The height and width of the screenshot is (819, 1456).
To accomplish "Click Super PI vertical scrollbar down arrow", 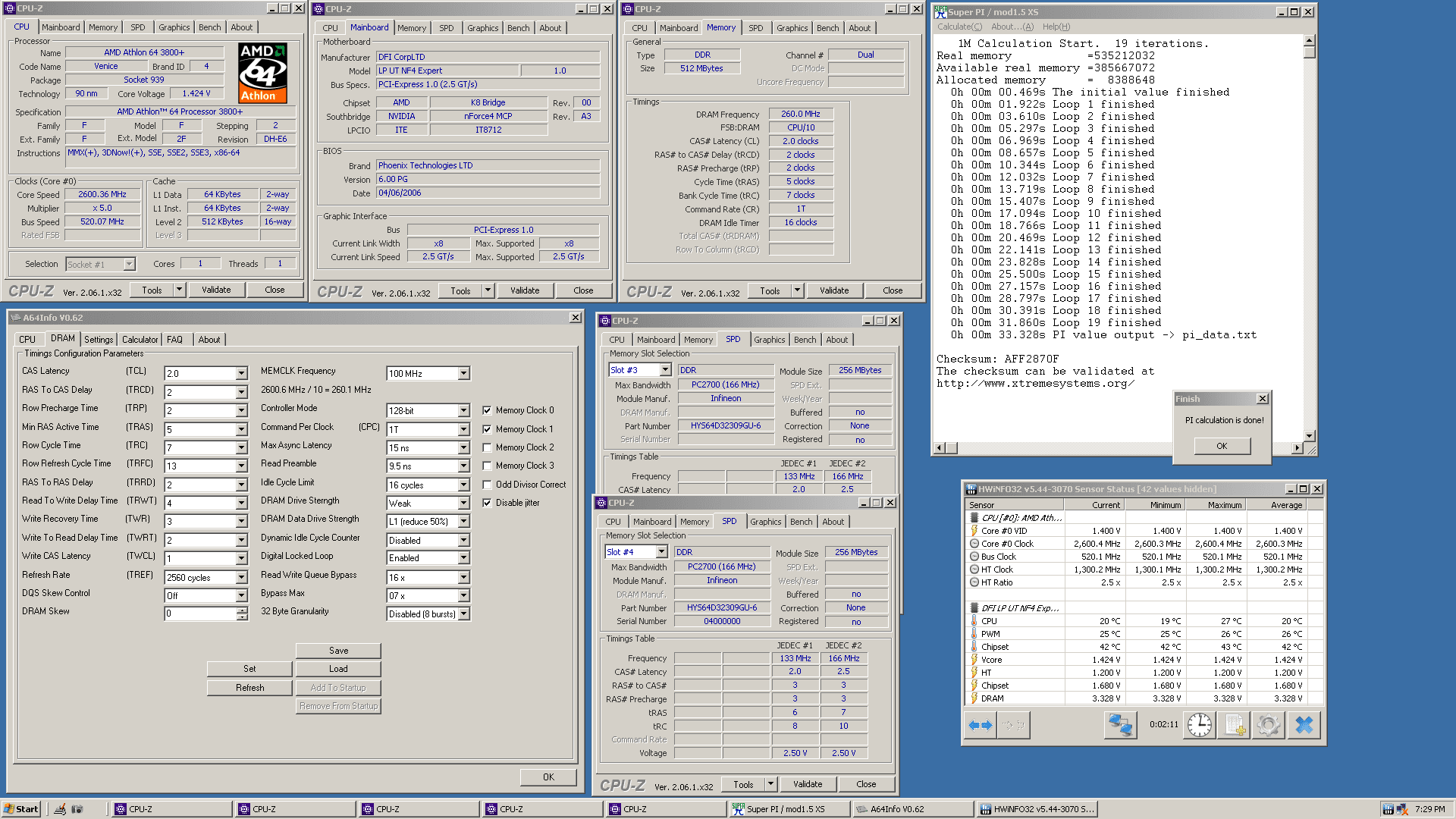I will tap(1309, 436).
